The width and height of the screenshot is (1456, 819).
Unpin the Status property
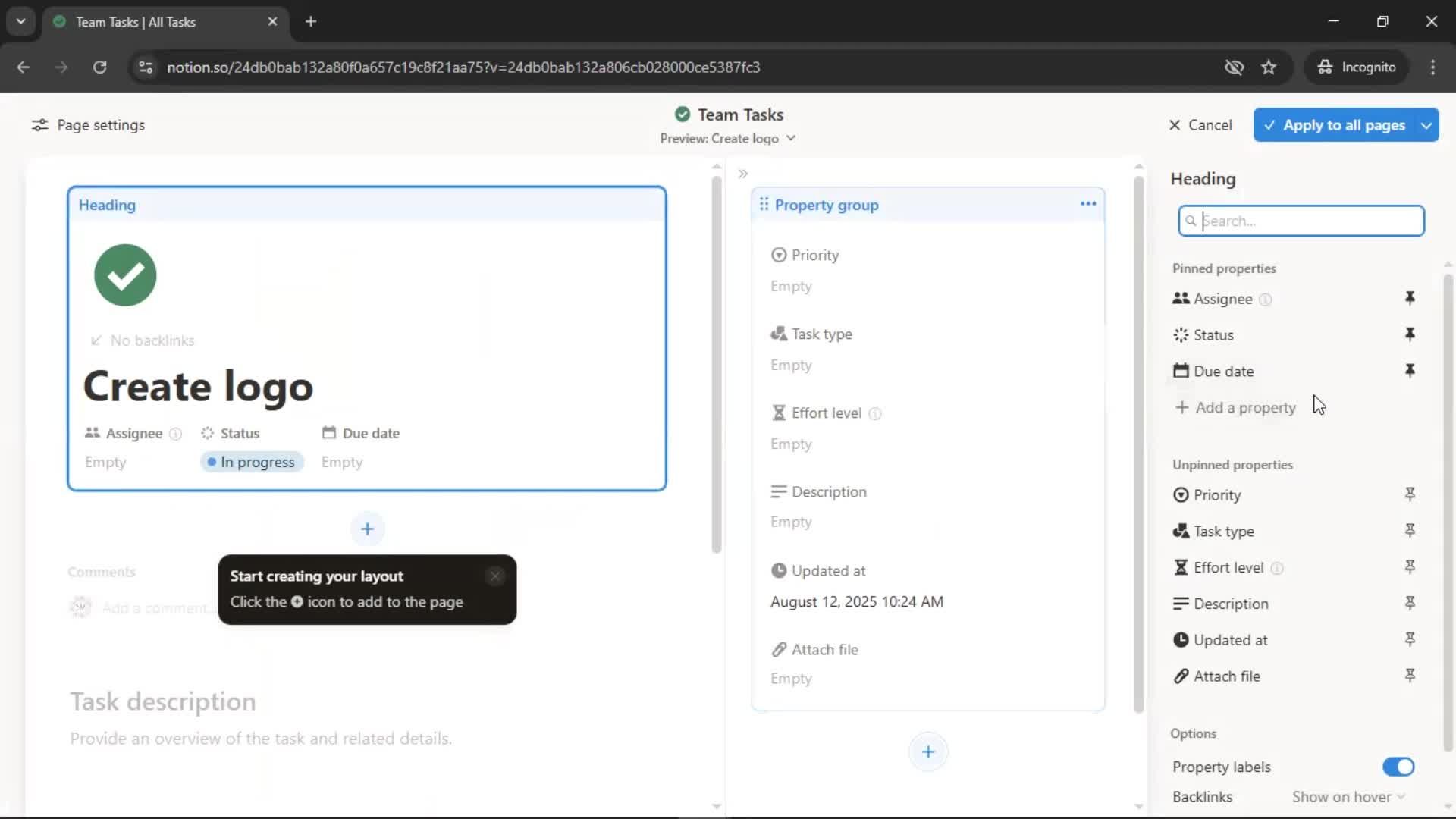pos(1410,334)
